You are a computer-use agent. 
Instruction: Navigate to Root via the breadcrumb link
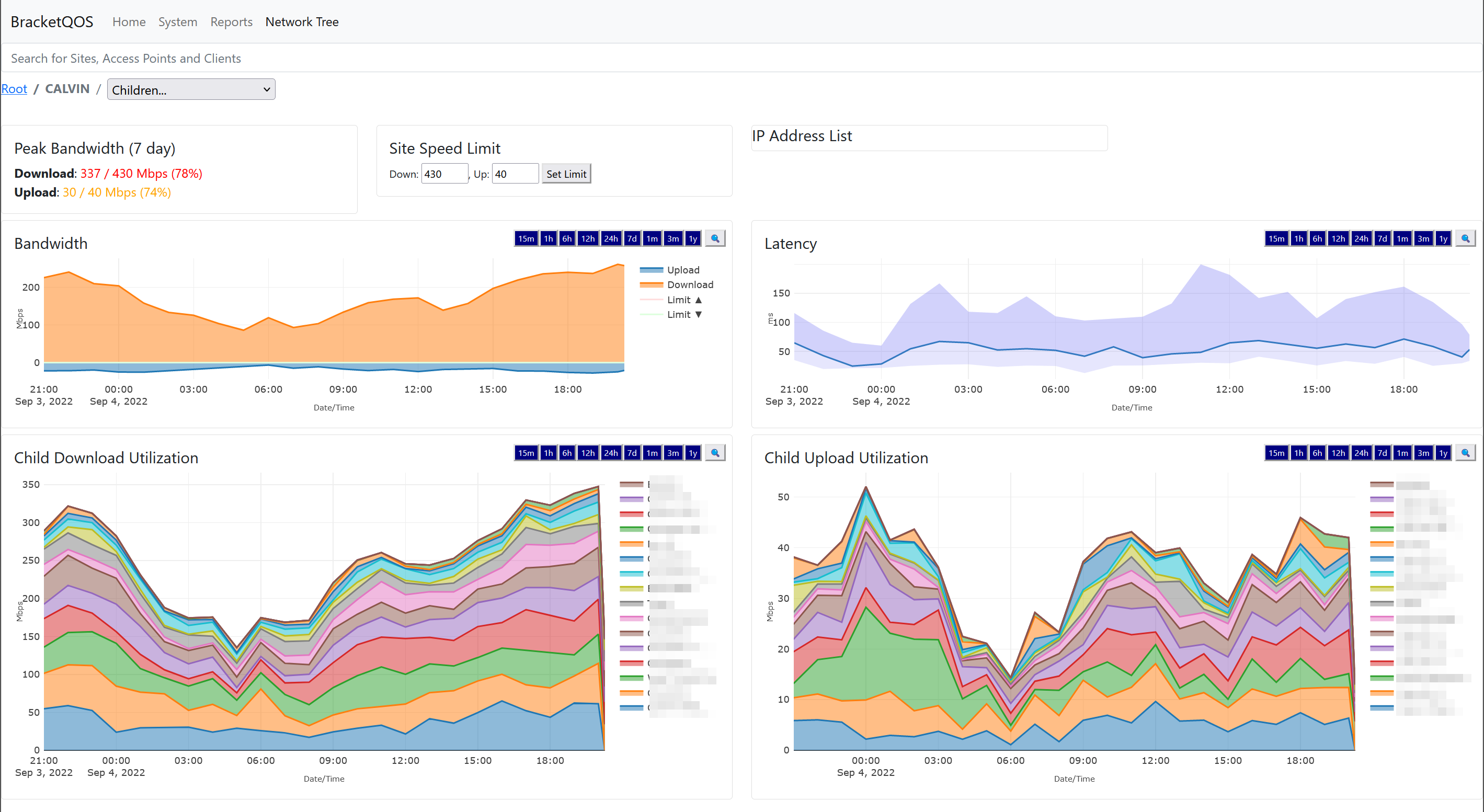pyautogui.click(x=14, y=89)
